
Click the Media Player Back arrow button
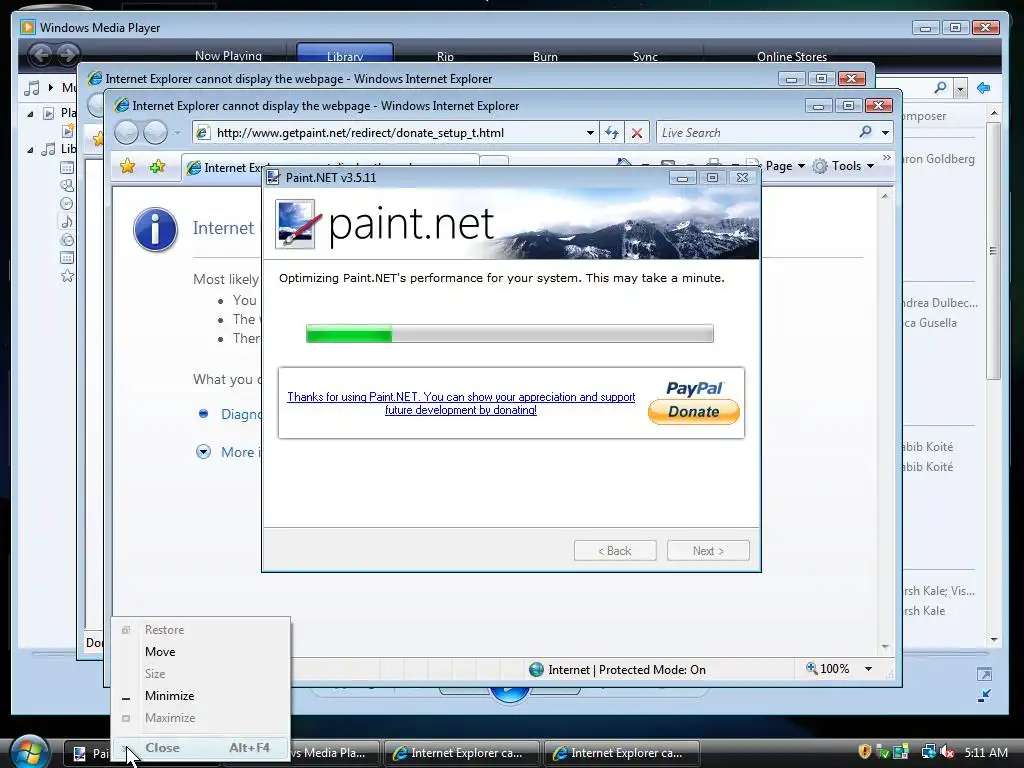point(40,54)
